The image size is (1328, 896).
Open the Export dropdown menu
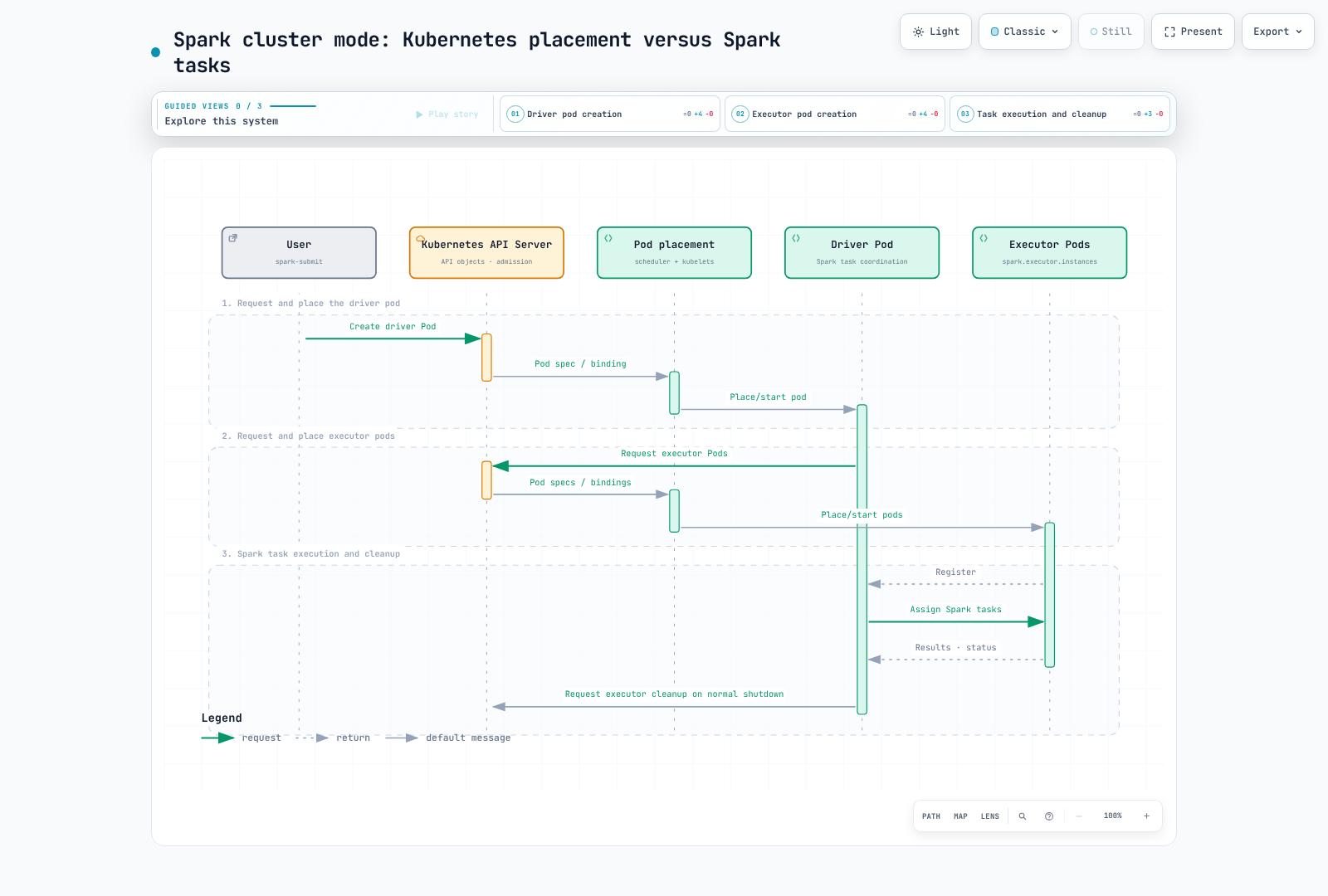pyautogui.click(x=1277, y=32)
